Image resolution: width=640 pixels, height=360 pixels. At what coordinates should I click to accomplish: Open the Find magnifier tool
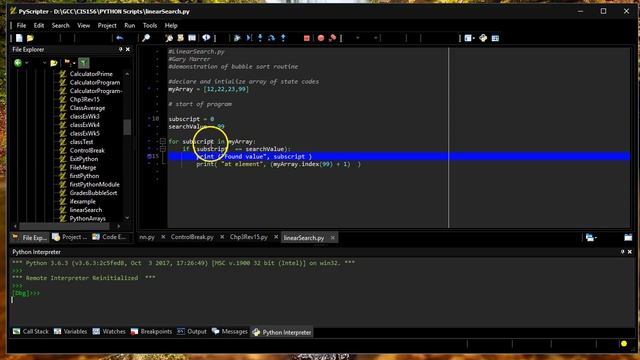146,38
